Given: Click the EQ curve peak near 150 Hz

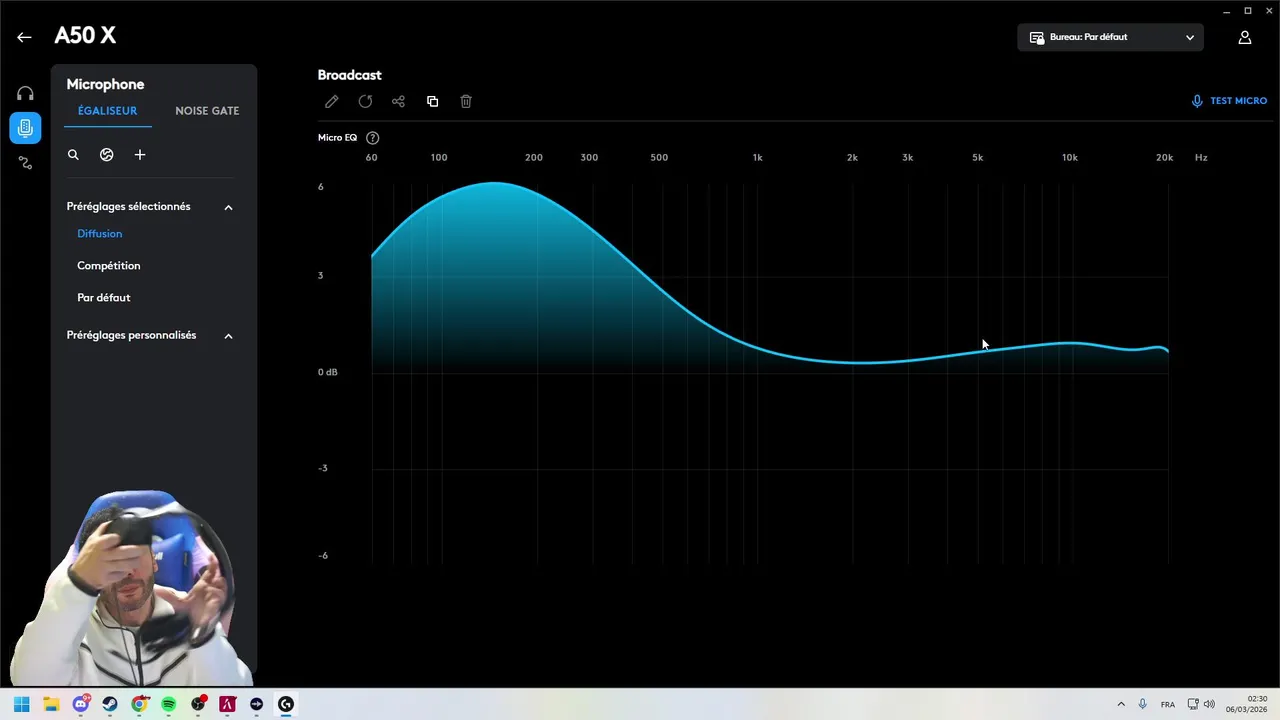Looking at the screenshot, I should 494,183.
